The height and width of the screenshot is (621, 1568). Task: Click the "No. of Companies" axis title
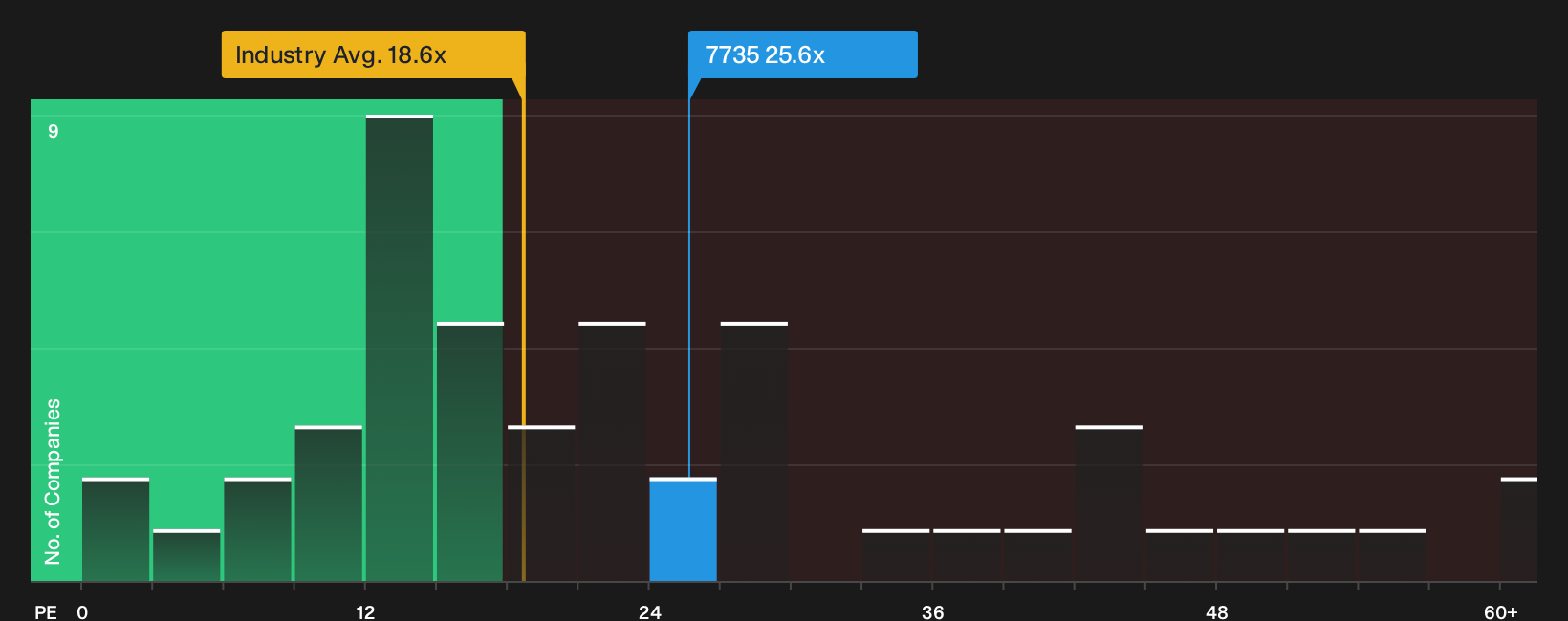[53, 482]
